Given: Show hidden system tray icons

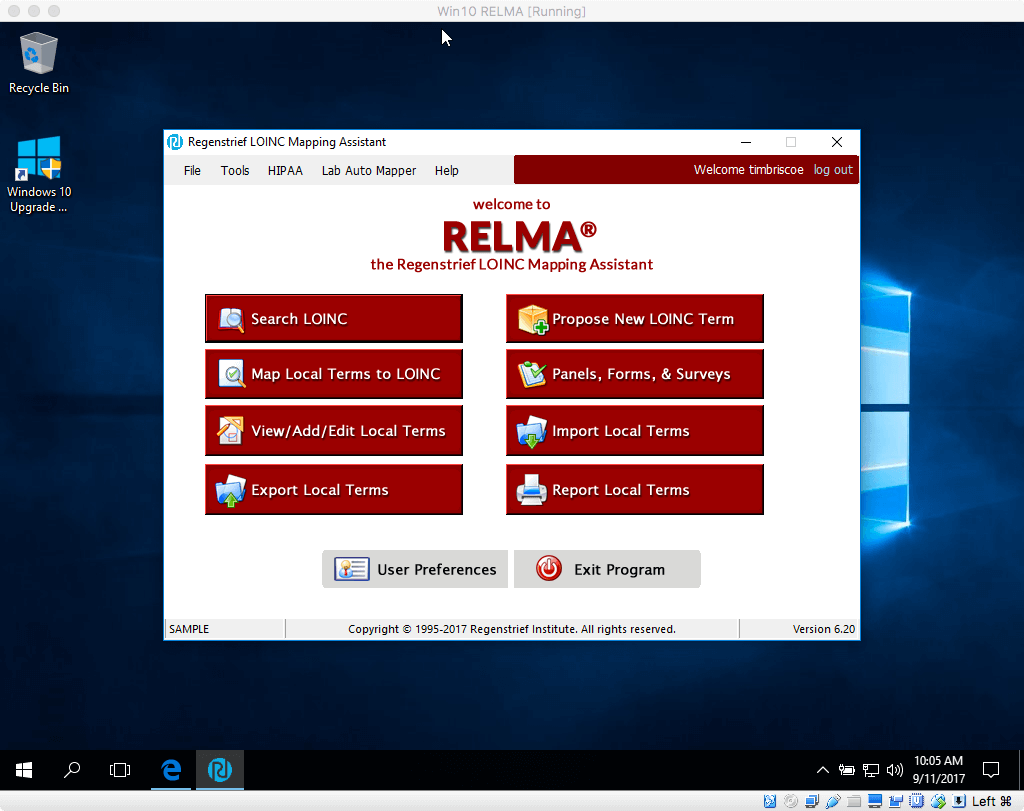Looking at the screenshot, I should 823,771.
